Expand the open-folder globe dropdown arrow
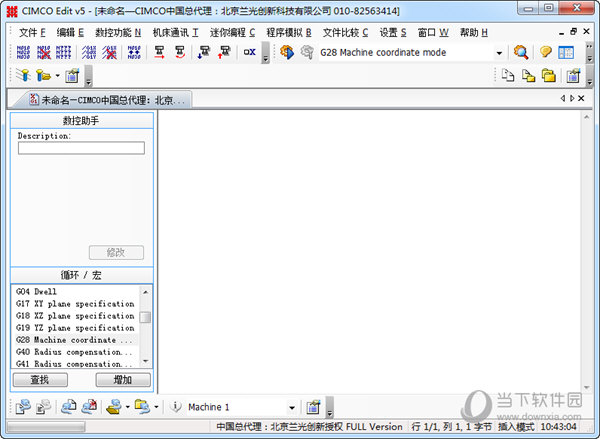Image resolution: width=600 pixels, height=439 pixels. coord(127,407)
